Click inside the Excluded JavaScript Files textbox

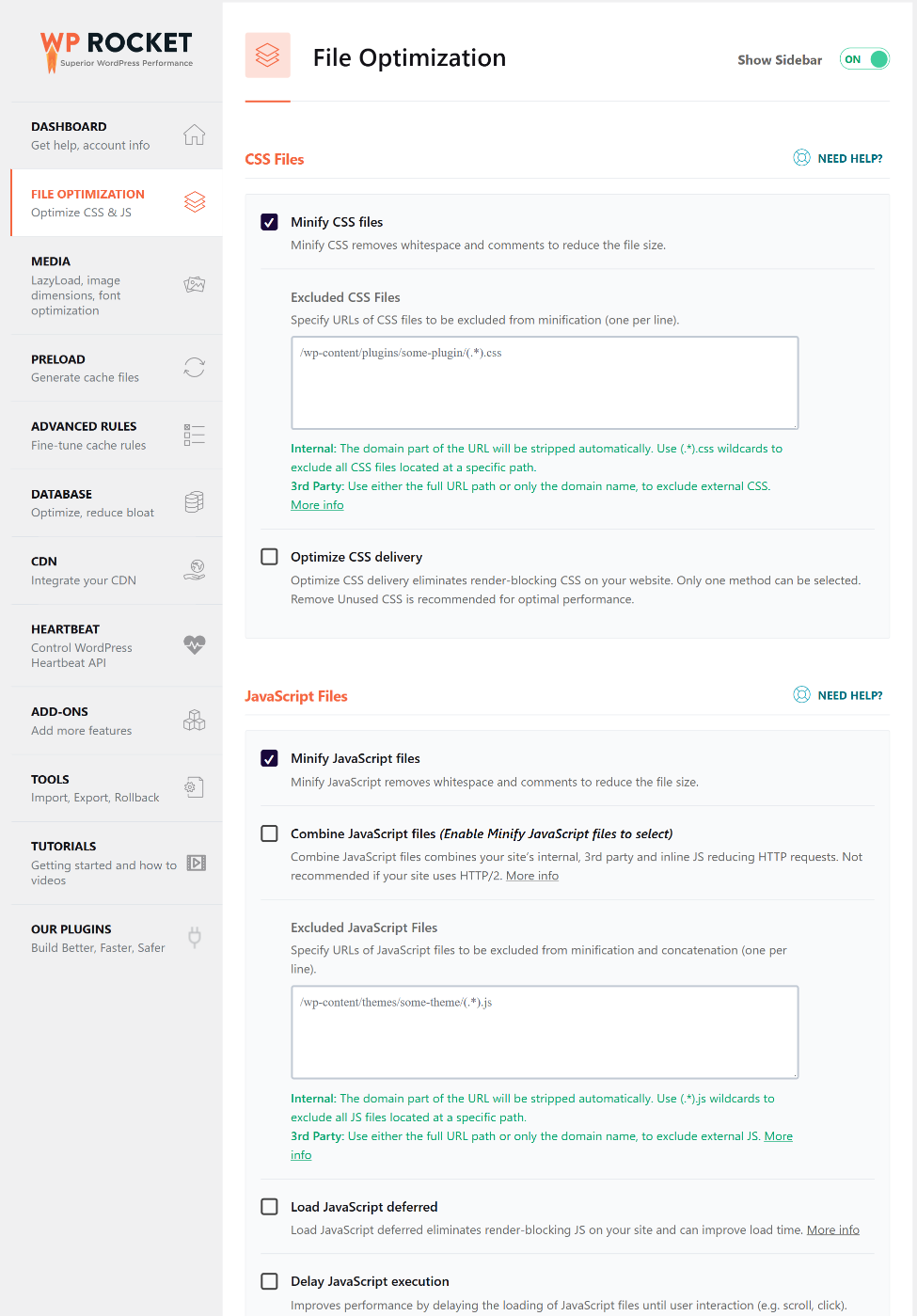point(545,1032)
